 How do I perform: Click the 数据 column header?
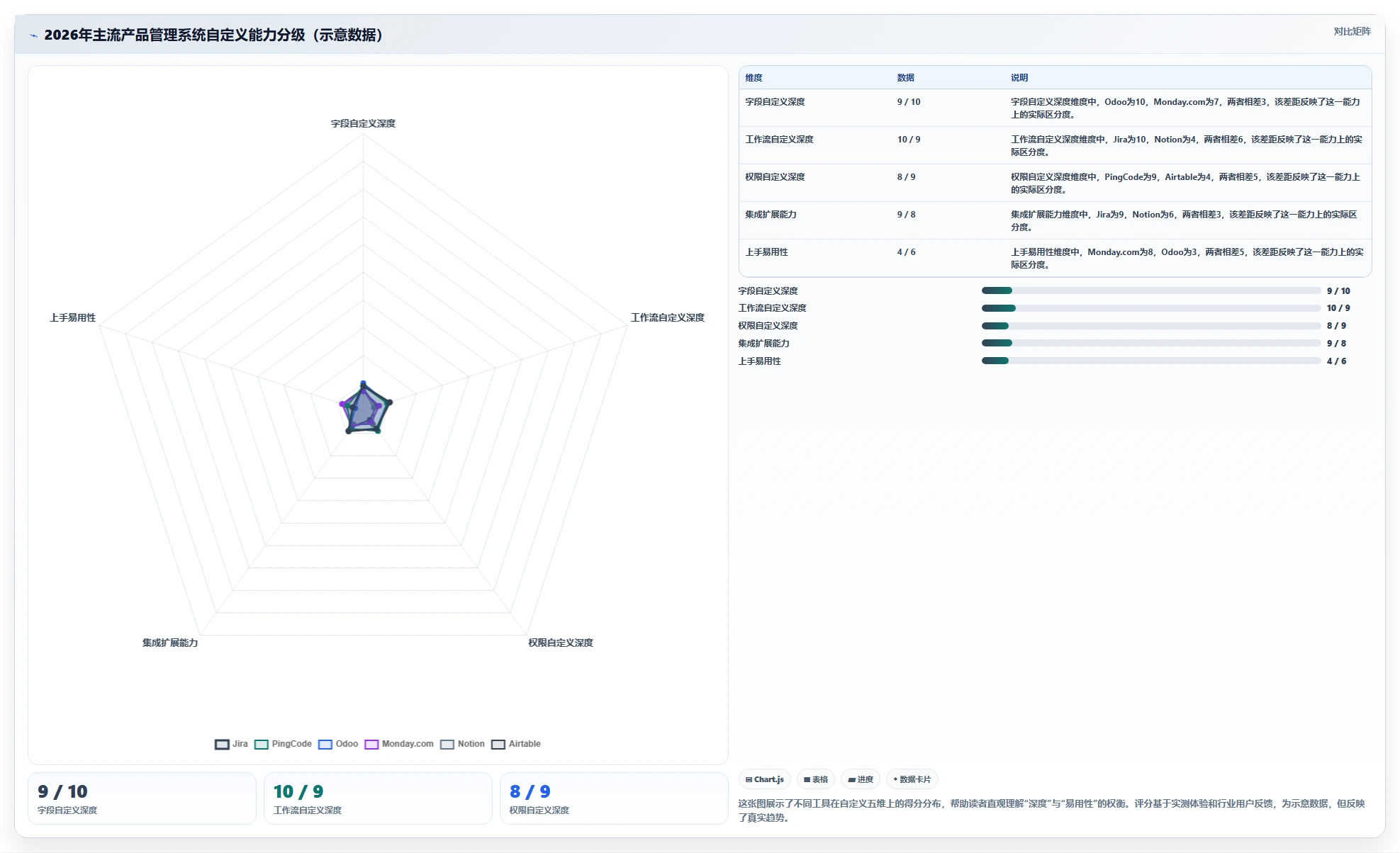[x=905, y=78]
